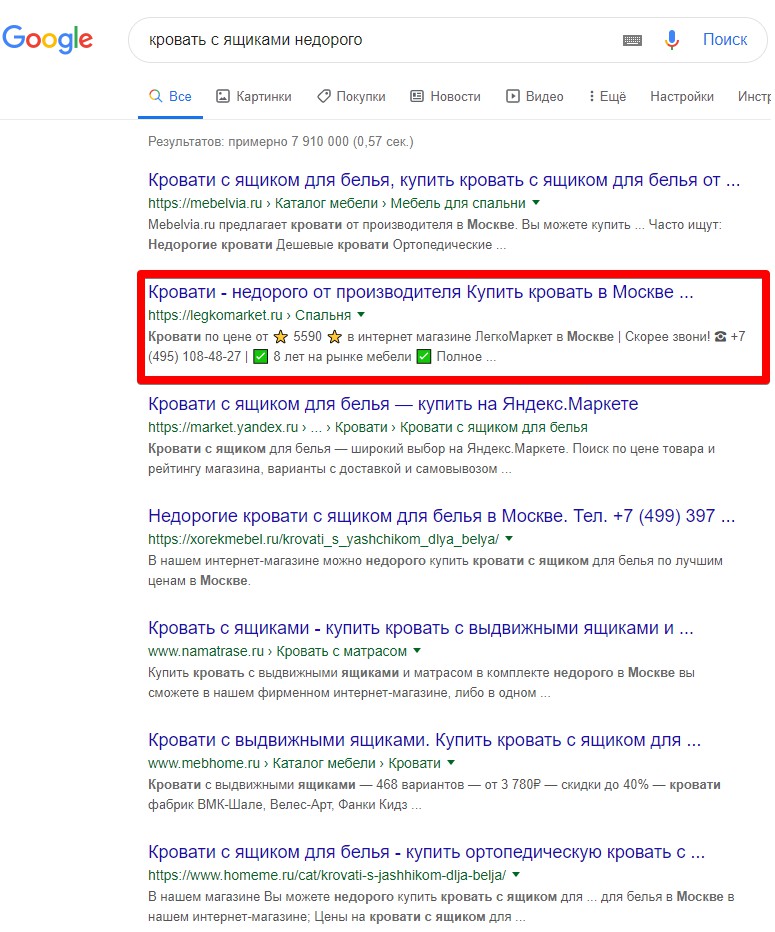This screenshot has width=775, height=932.
Task: Expand dropdown arrow next to mebhome.ru Кровати
Action: [x=451, y=762]
